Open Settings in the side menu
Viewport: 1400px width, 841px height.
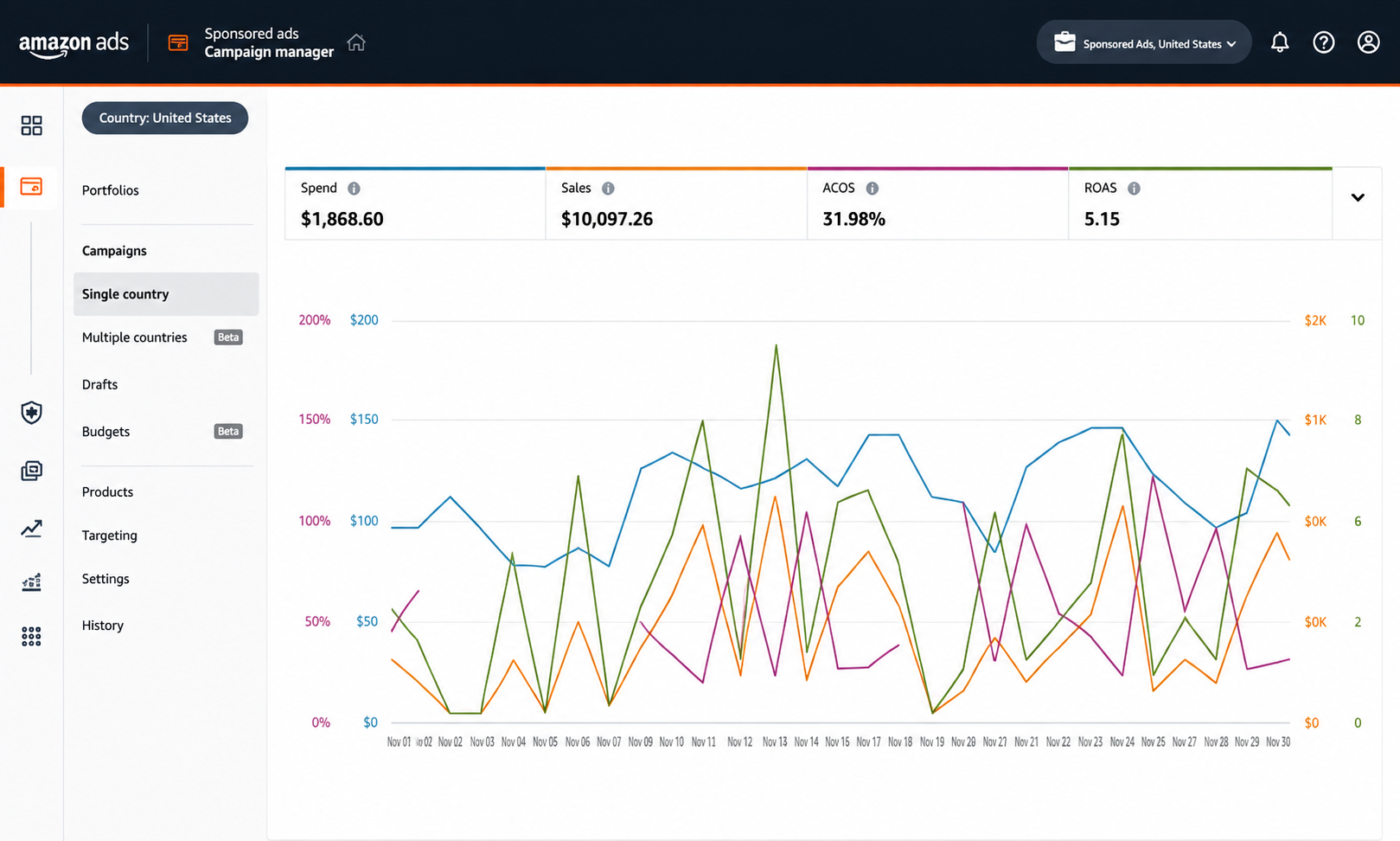pos(105,579)
